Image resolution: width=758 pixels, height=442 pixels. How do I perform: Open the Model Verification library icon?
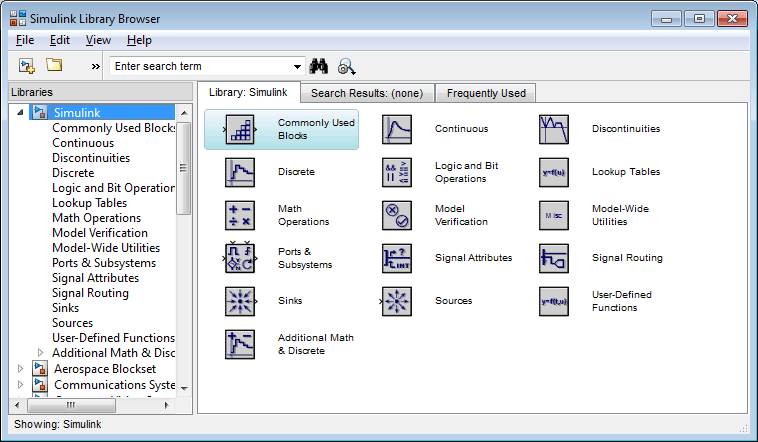click(397, 216)
